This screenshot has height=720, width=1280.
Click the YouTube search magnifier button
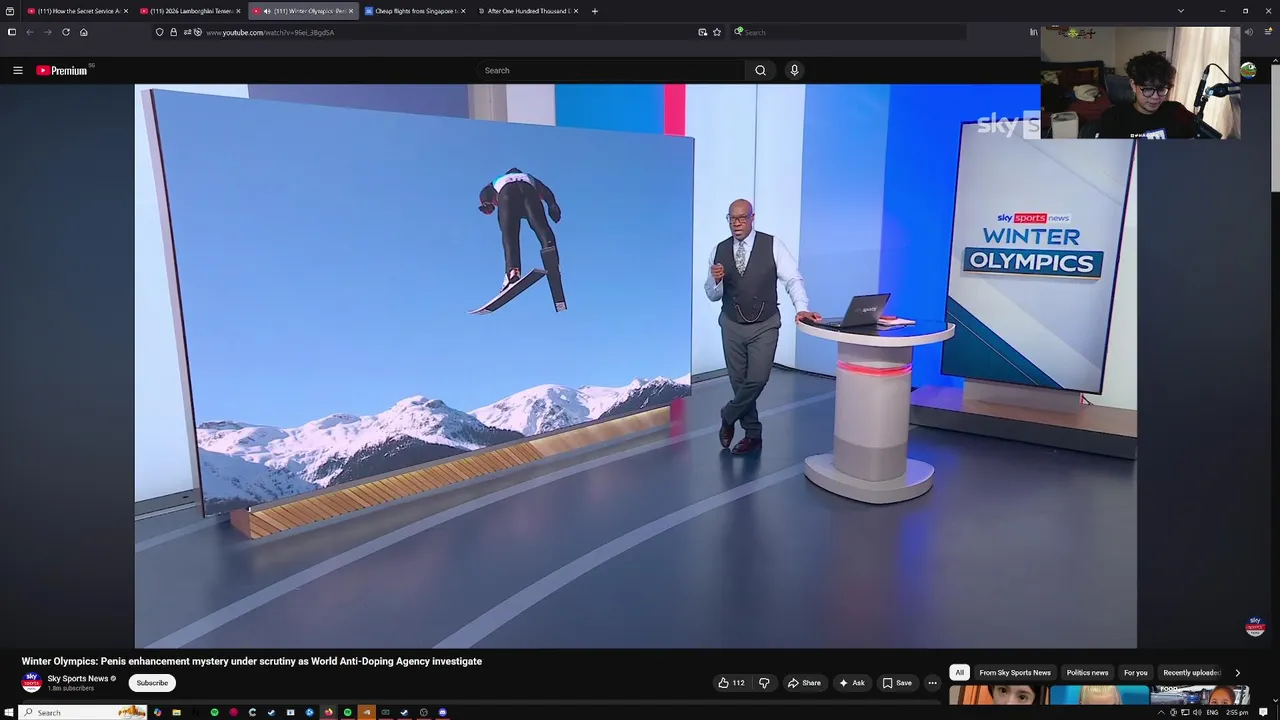[x=760, y=70]
